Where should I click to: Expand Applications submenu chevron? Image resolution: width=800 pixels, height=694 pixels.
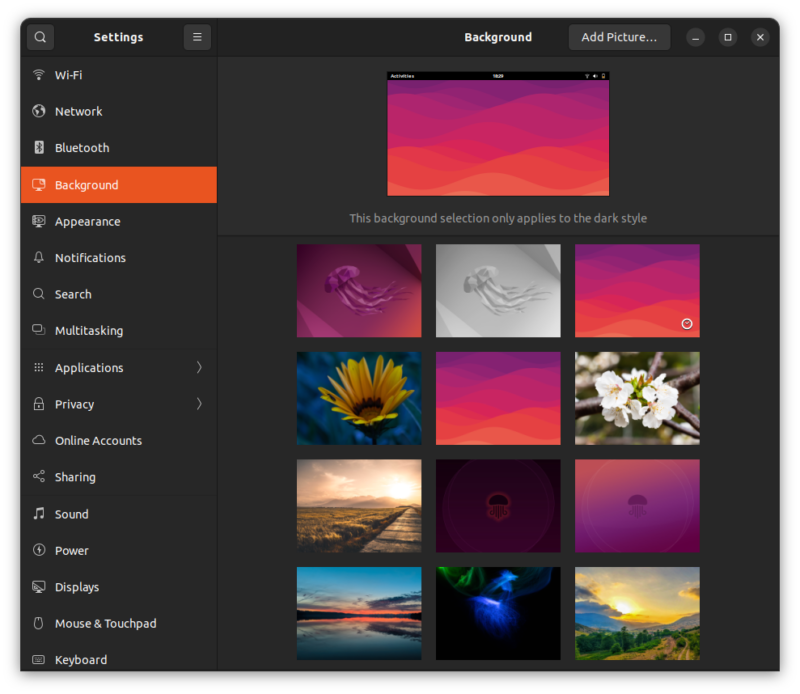coord(199,367)
